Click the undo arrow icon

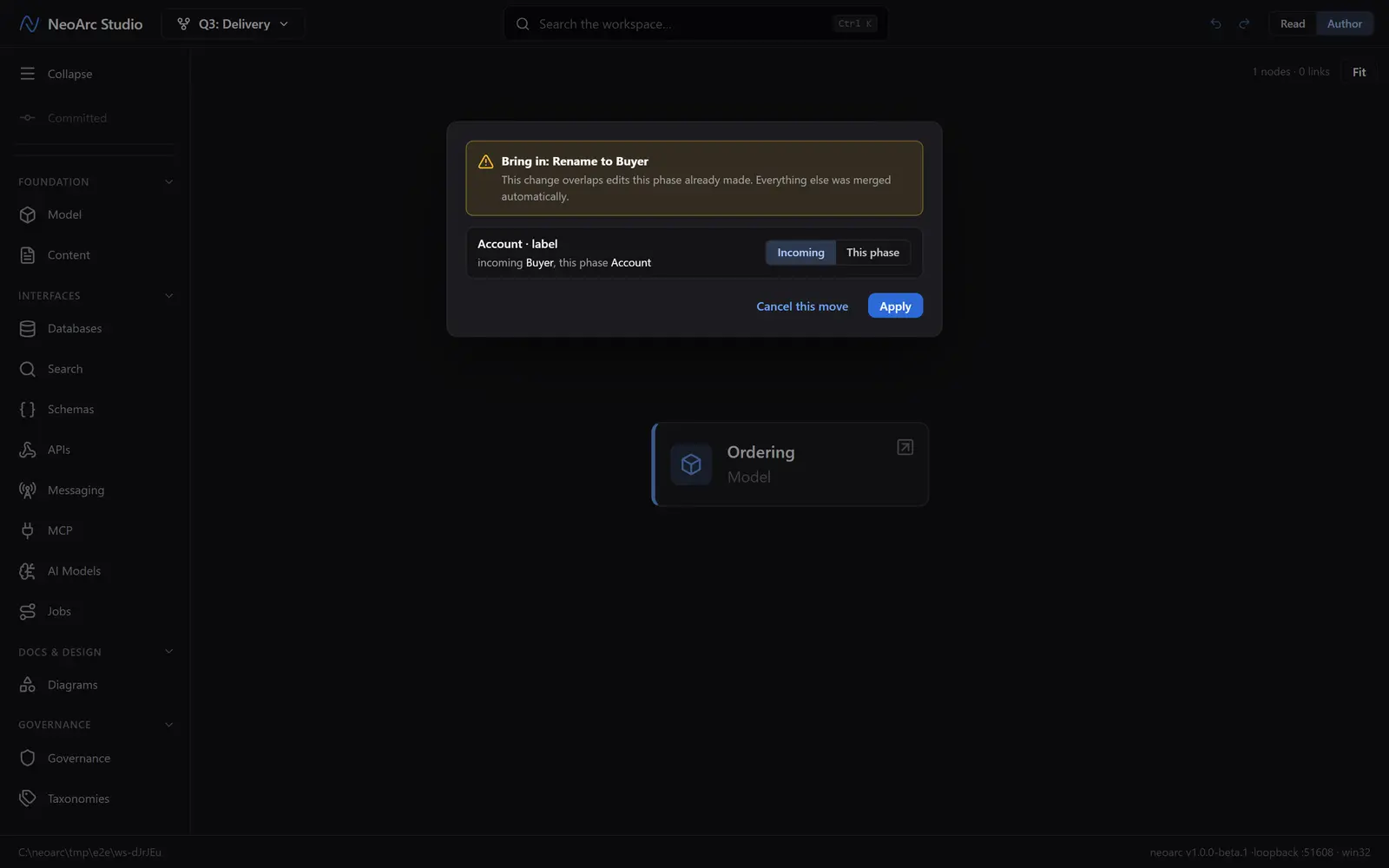coord(1215,24)
